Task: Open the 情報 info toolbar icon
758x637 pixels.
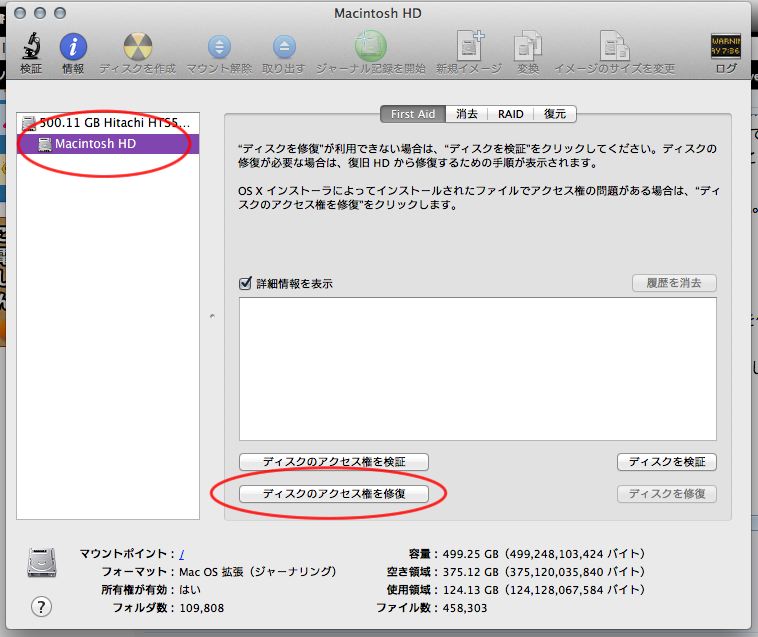Action: [73, 47]
